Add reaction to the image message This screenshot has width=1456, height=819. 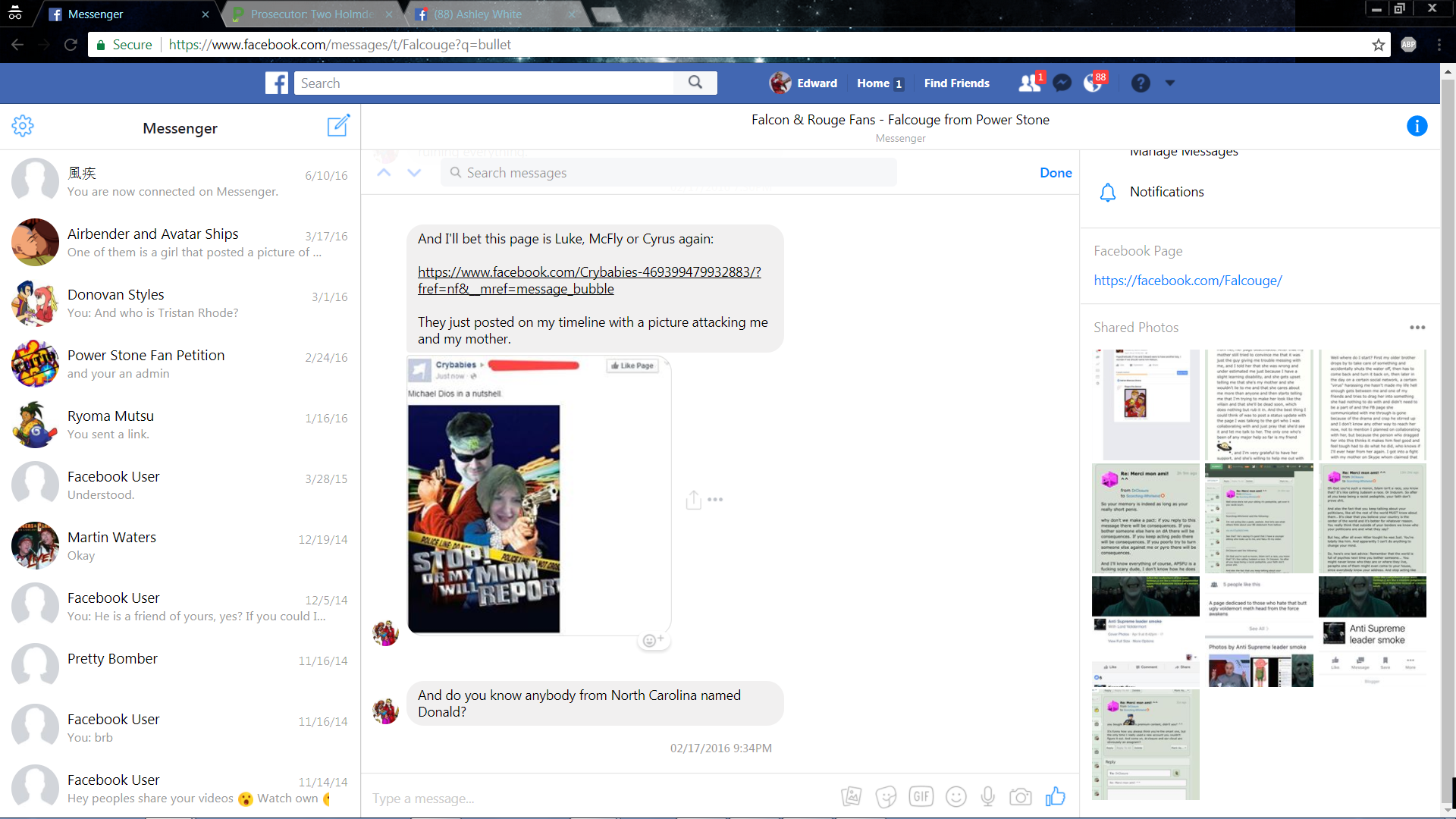pos(652,641)
